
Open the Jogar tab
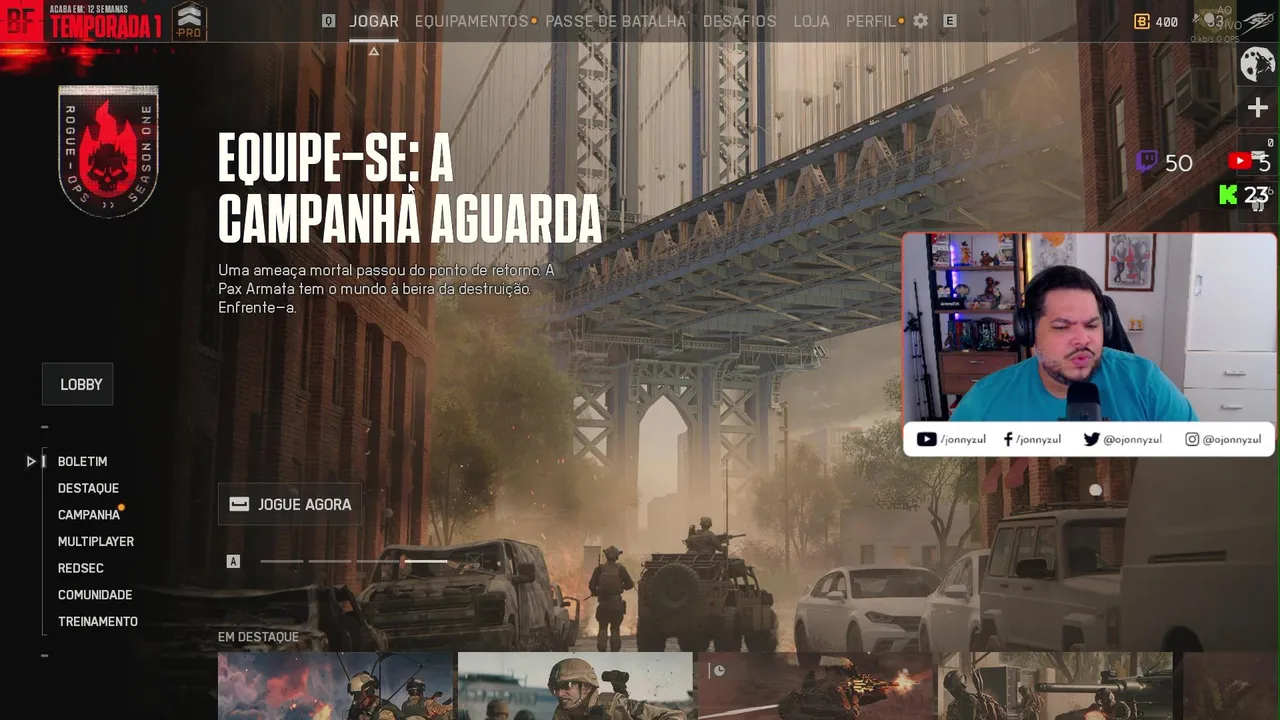374,21
